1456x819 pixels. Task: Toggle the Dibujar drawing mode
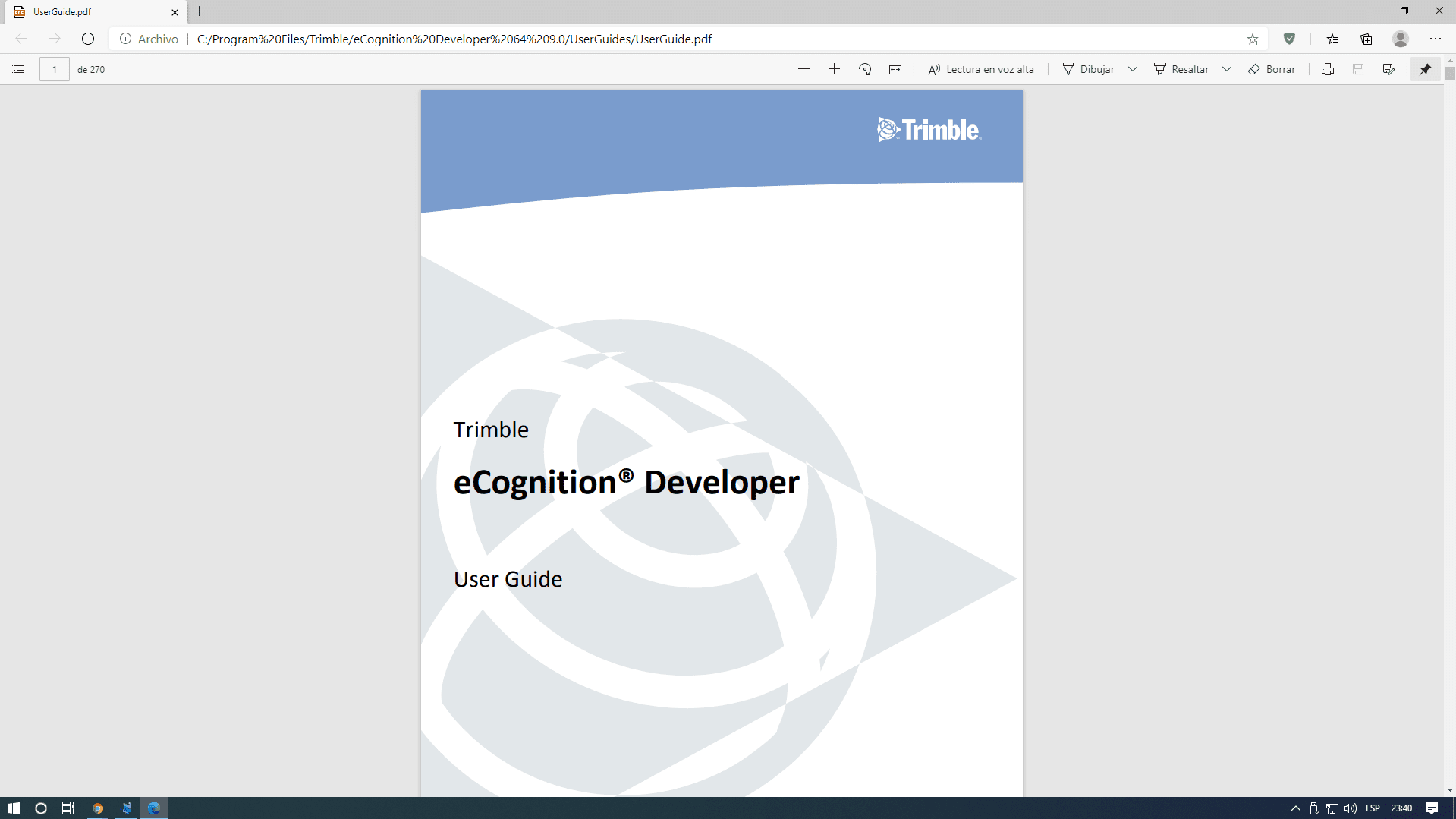(x=1089, y=69)
